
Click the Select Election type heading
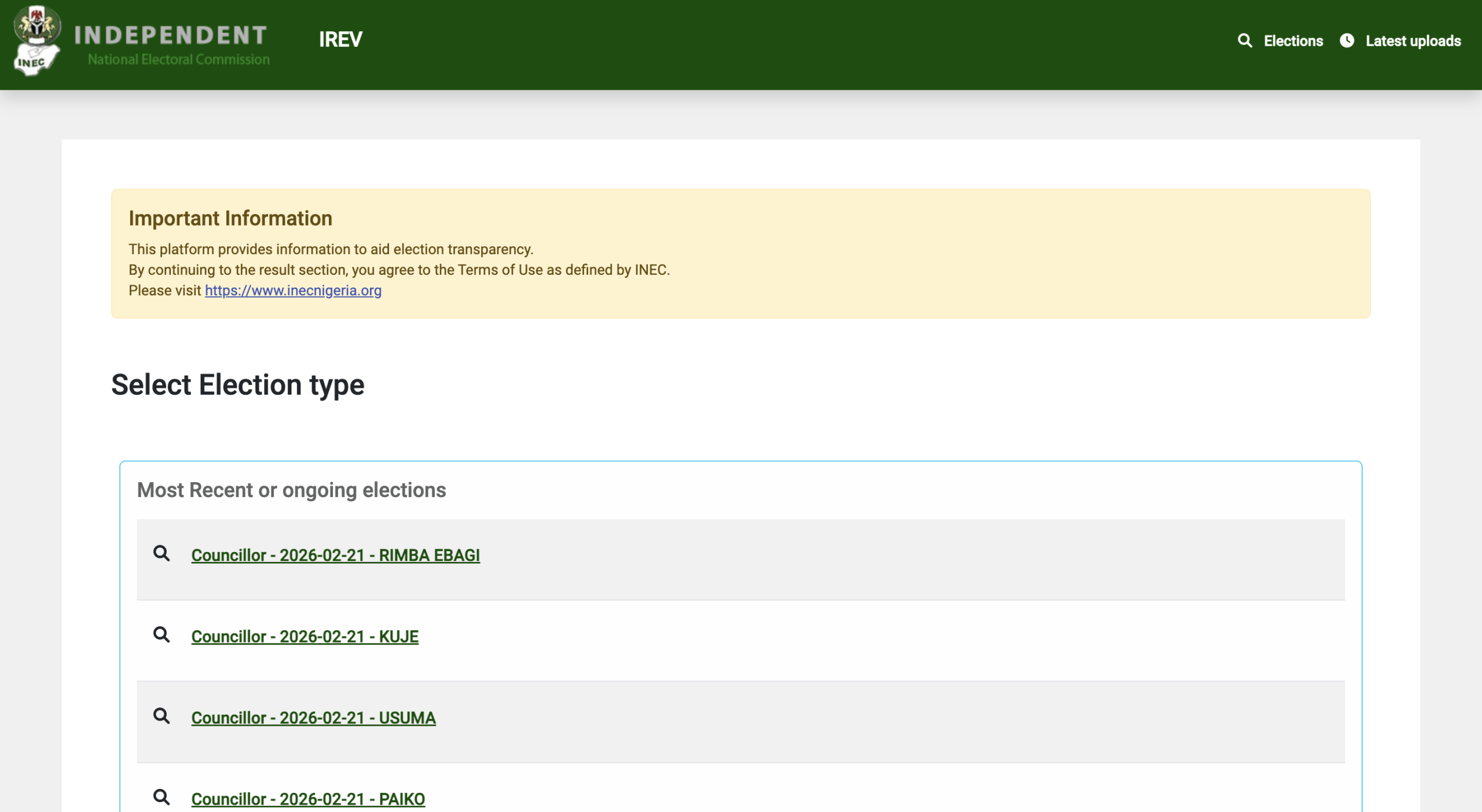coord(238,385)
